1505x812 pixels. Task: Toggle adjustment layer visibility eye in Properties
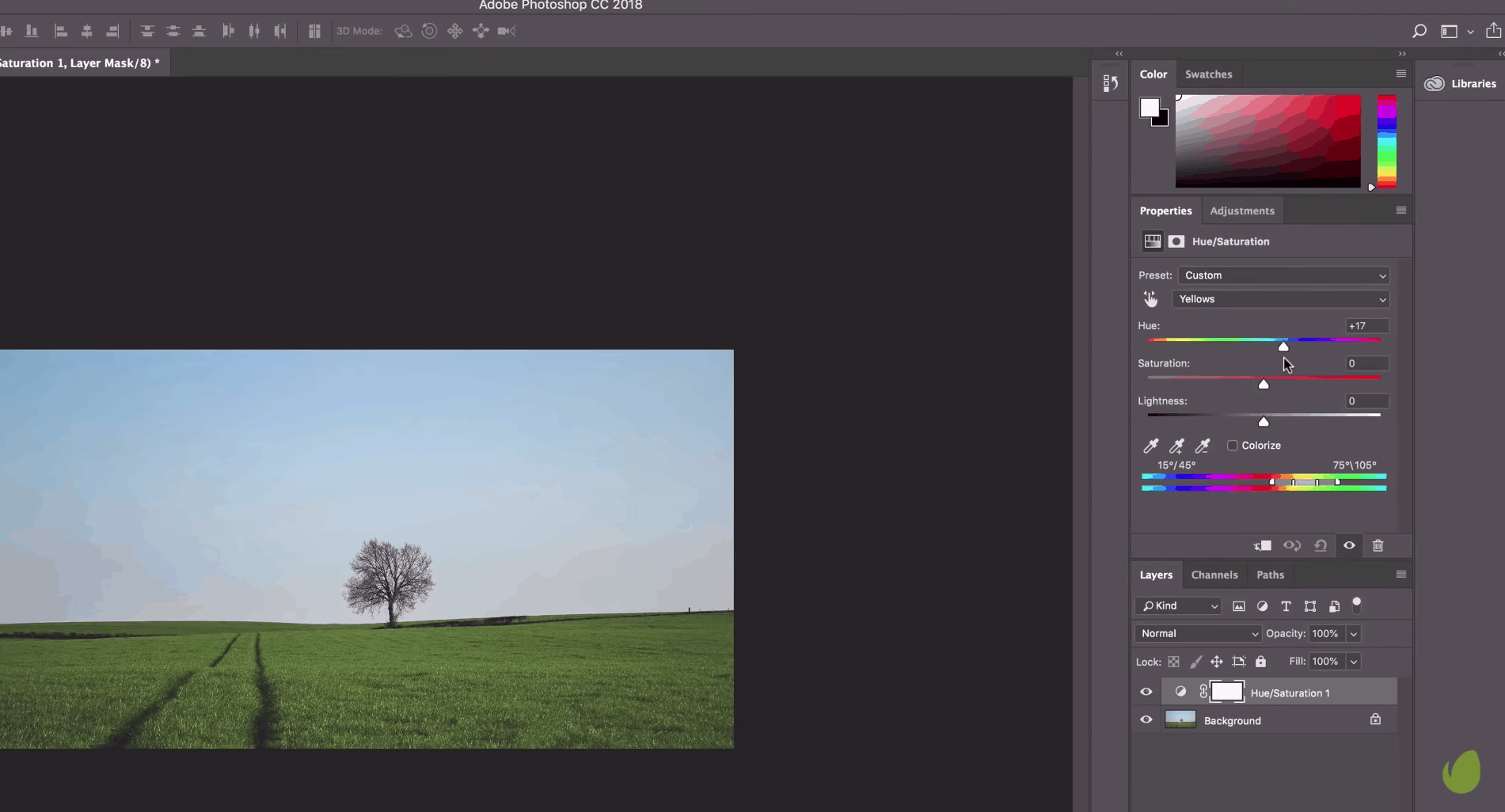pos(1350,545)
